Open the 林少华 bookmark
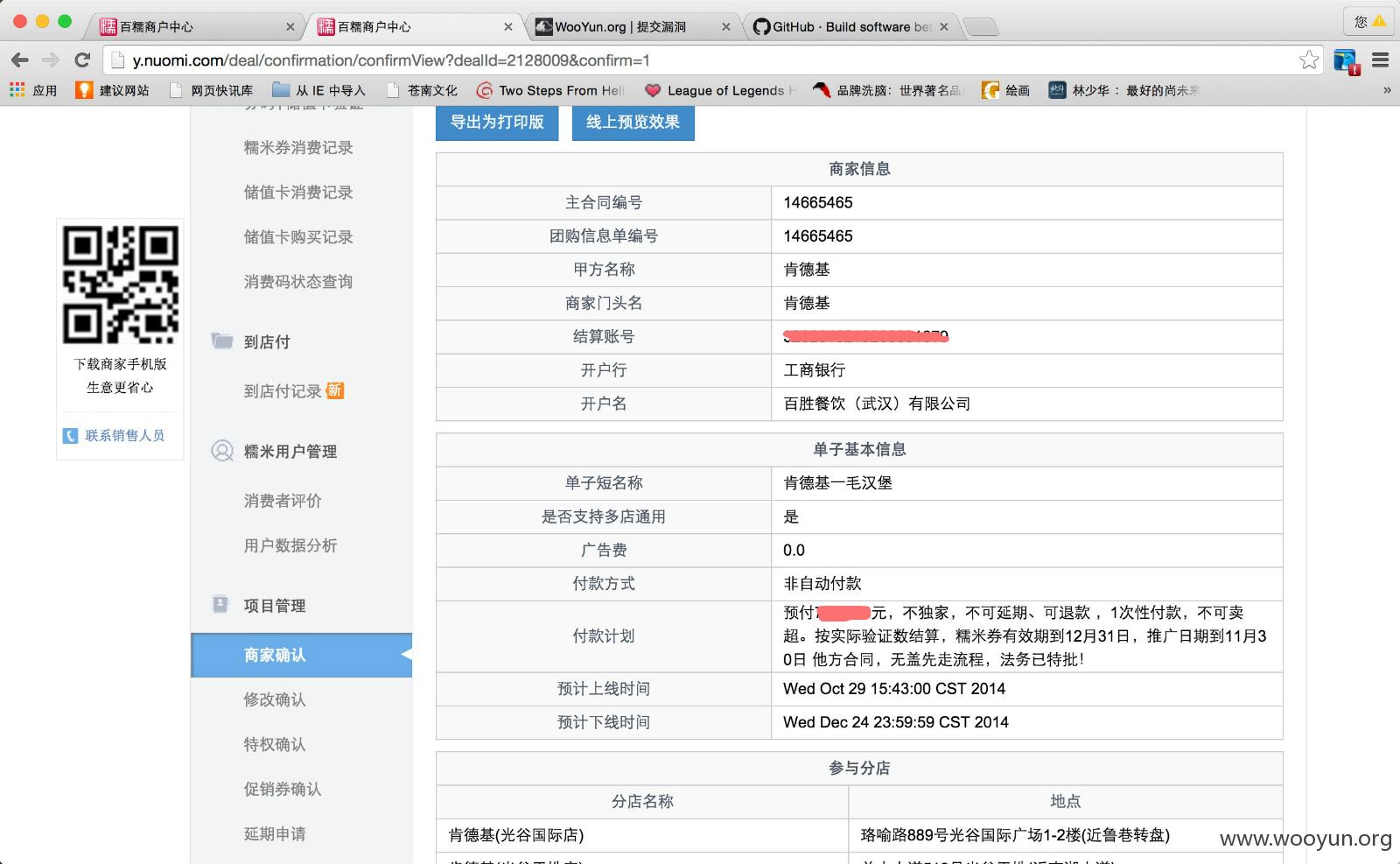 click(1124, 90)
